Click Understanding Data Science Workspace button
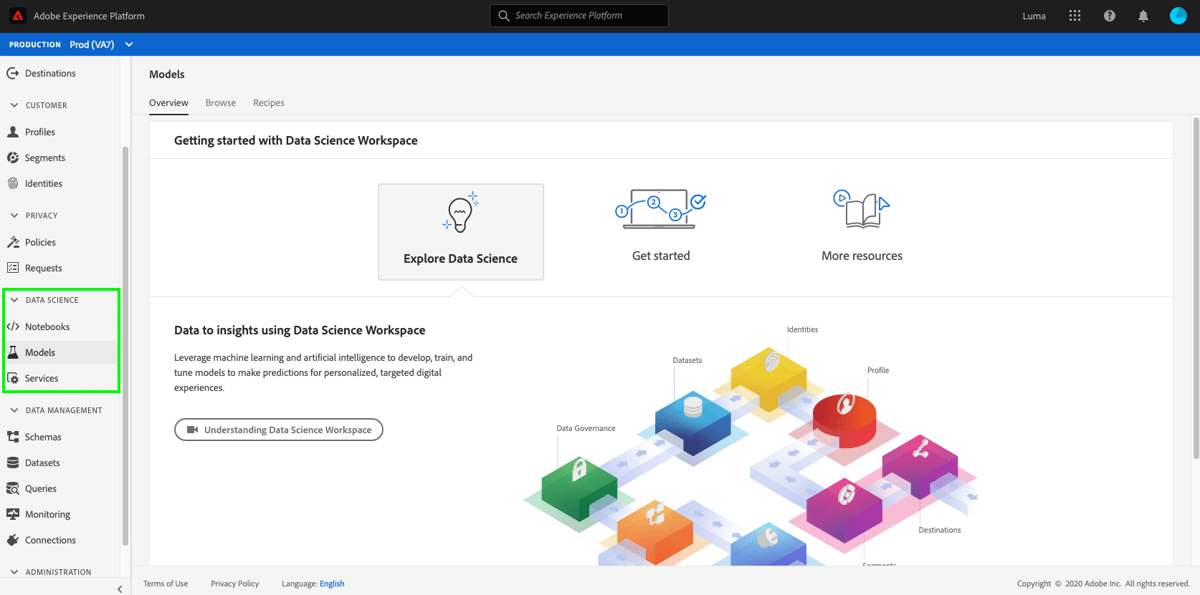1200x595 pixels. [278, 429]
